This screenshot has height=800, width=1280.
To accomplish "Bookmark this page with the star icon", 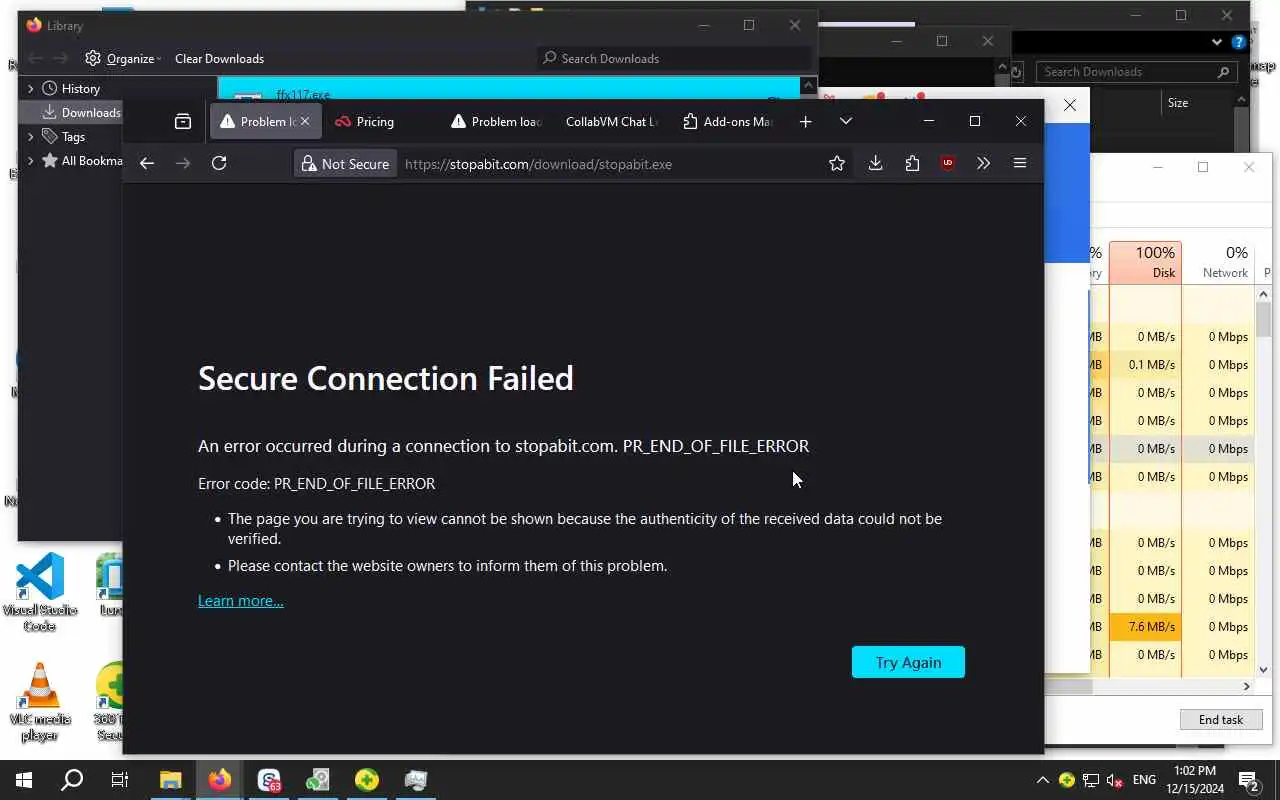I will coord(837,164).
